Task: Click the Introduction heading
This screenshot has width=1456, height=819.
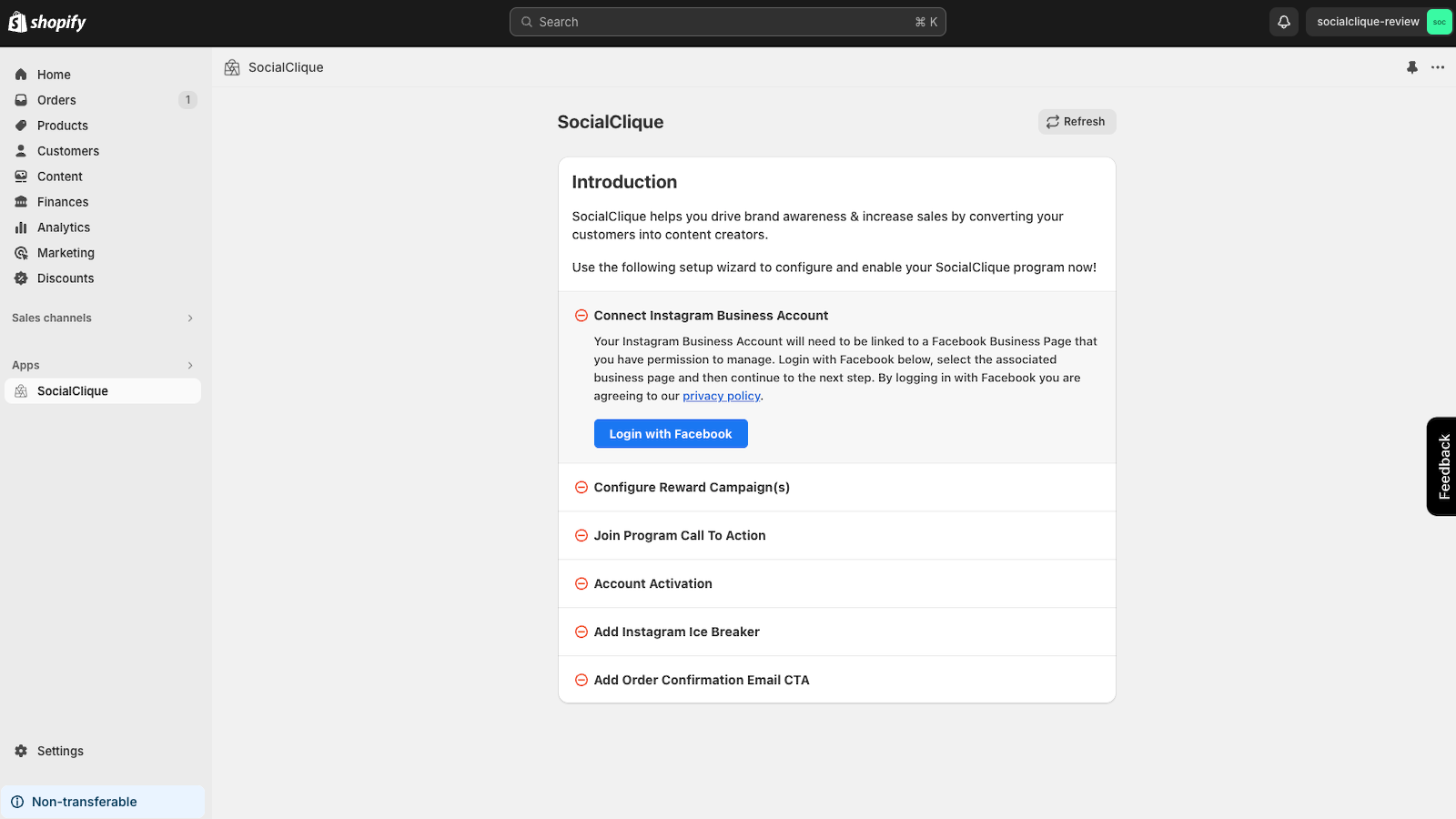Action: pos(624,182)
